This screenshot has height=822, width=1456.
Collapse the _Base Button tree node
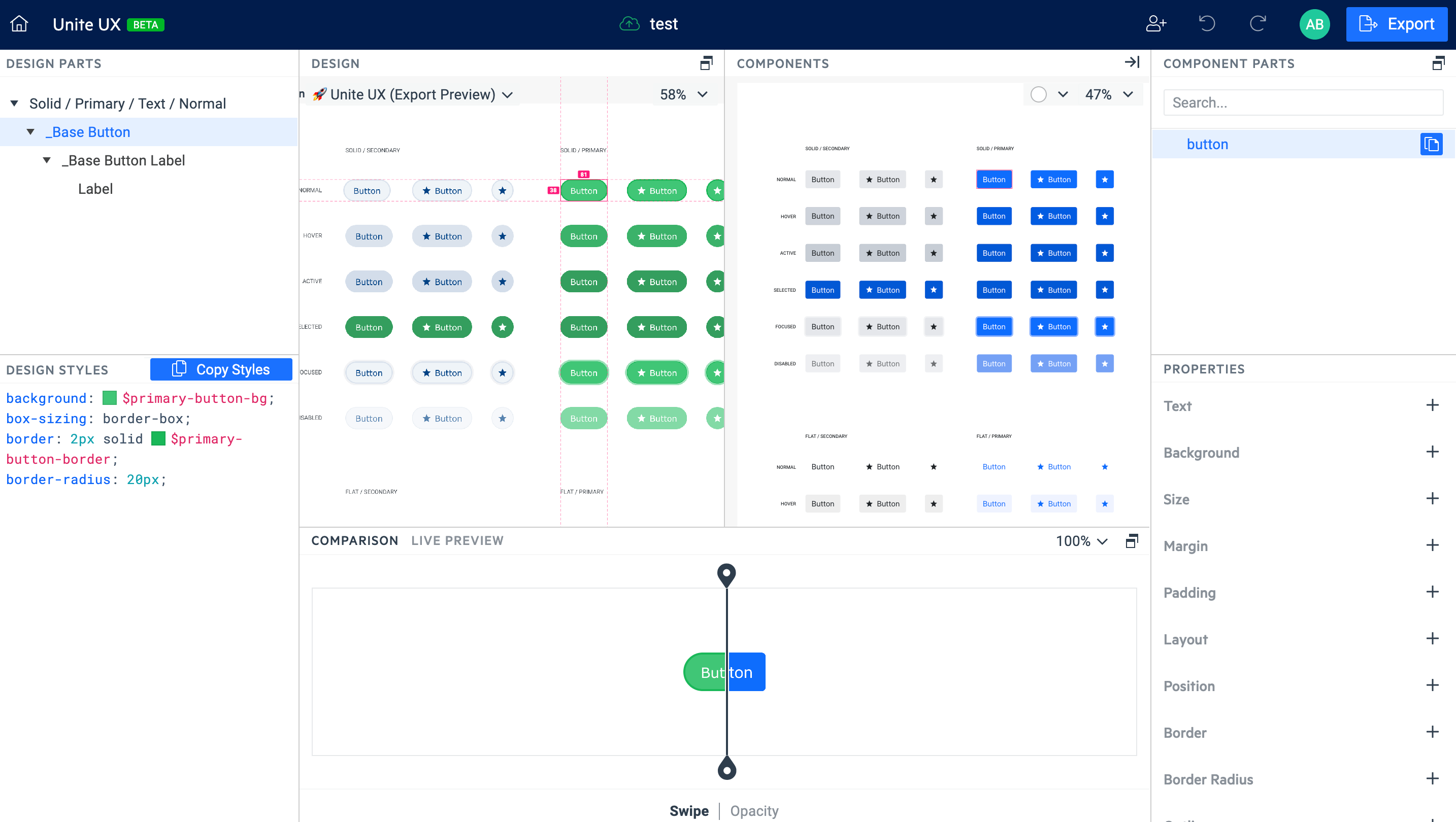coord(30,131)
